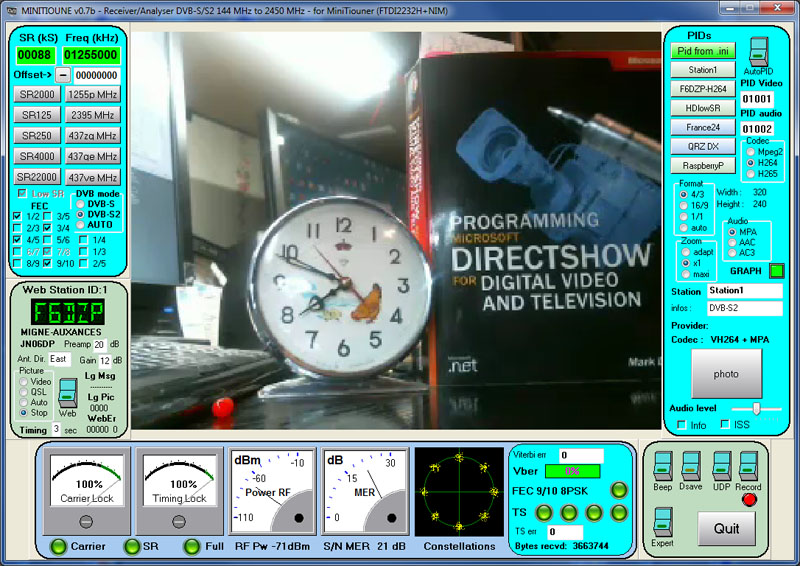
Task: Click the Power RF dBm gauge
Action: click(x=271, y=491)
